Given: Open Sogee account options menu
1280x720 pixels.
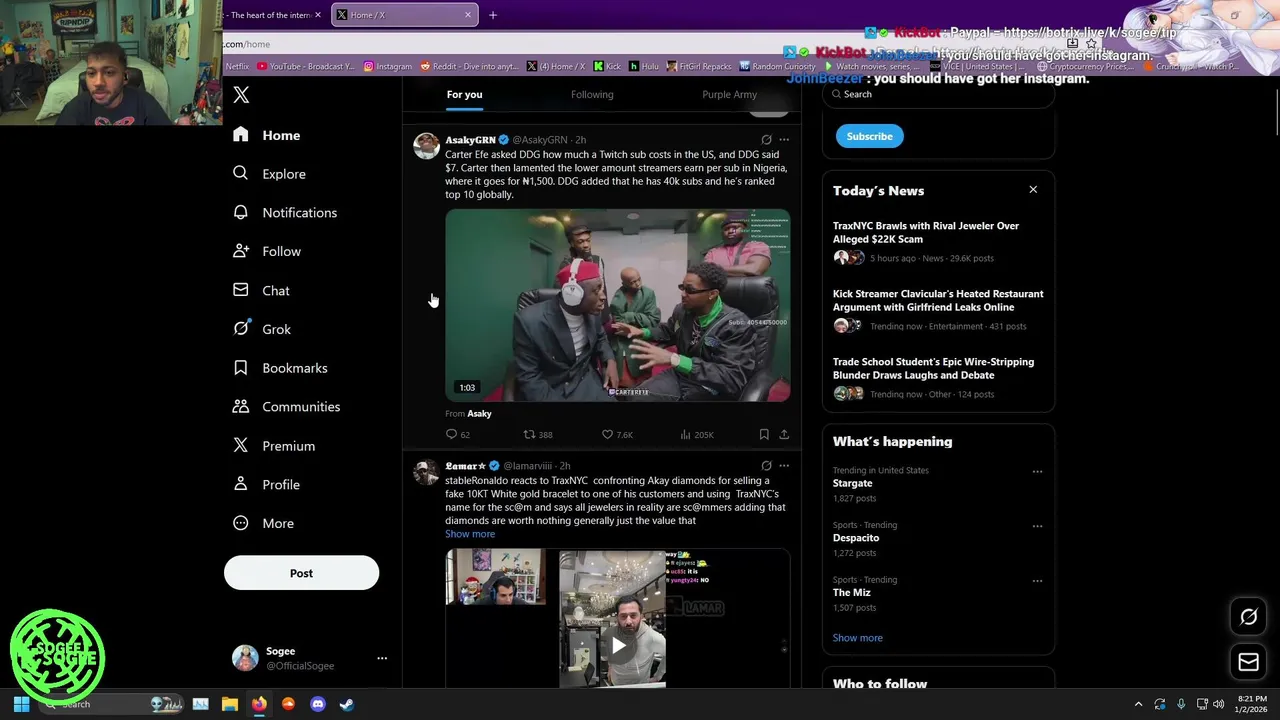Looking at the screenshot, I should click(x=381, y=658).
